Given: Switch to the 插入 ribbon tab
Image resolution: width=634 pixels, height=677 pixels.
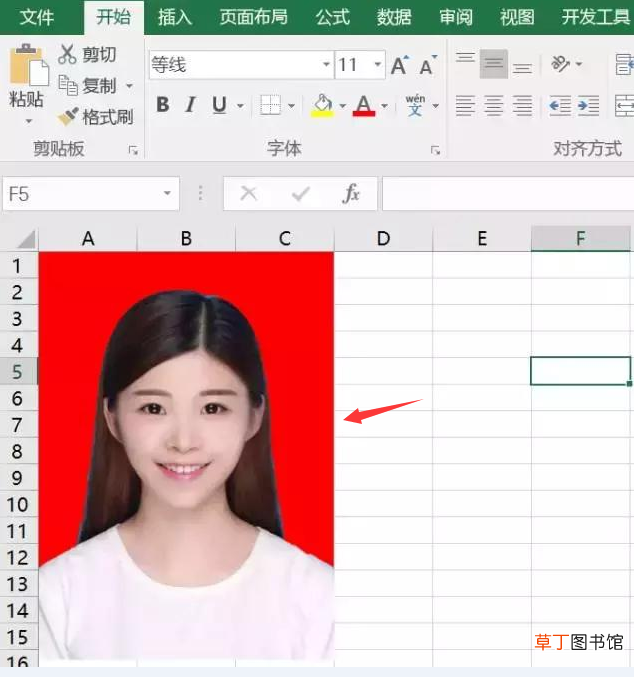Looking at the screenshot, I should tap(174, 17).
